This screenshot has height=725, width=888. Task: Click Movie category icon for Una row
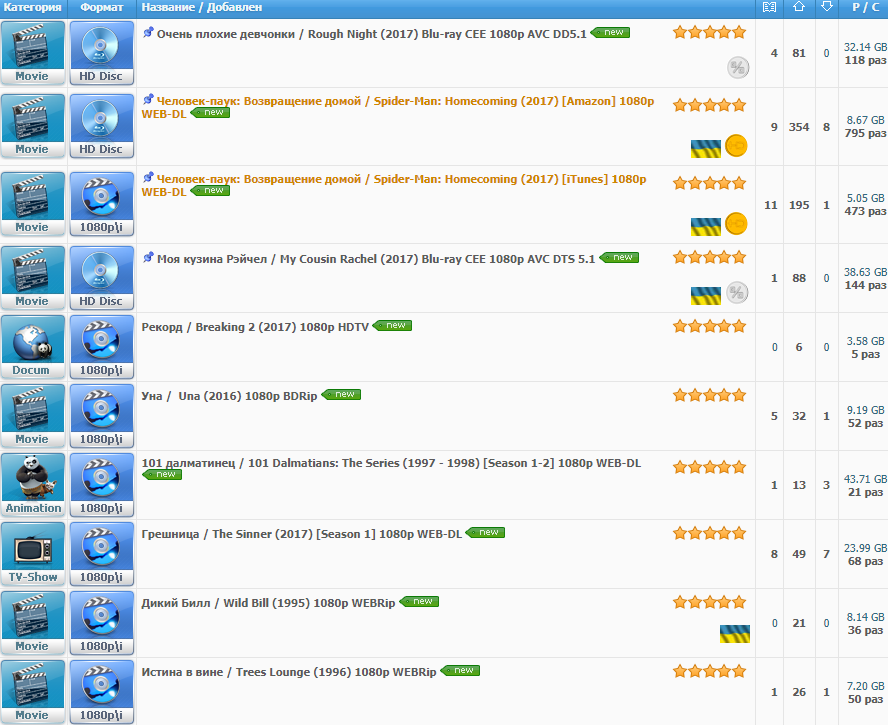click(x=33, y=416)
